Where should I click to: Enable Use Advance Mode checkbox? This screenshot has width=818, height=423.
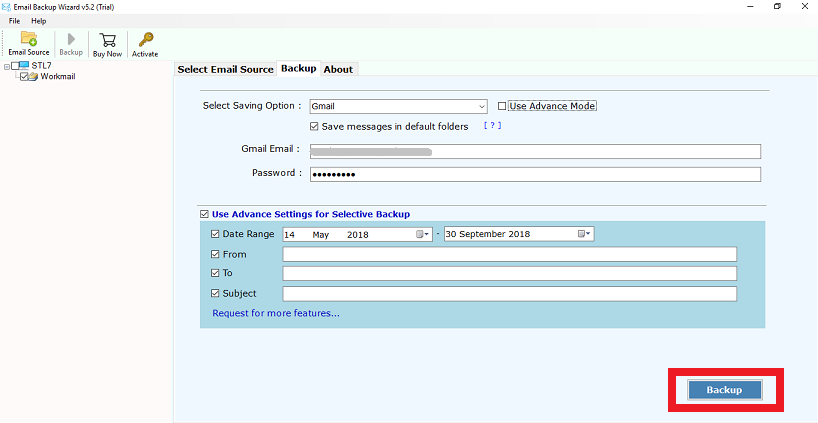coord(502,106)
